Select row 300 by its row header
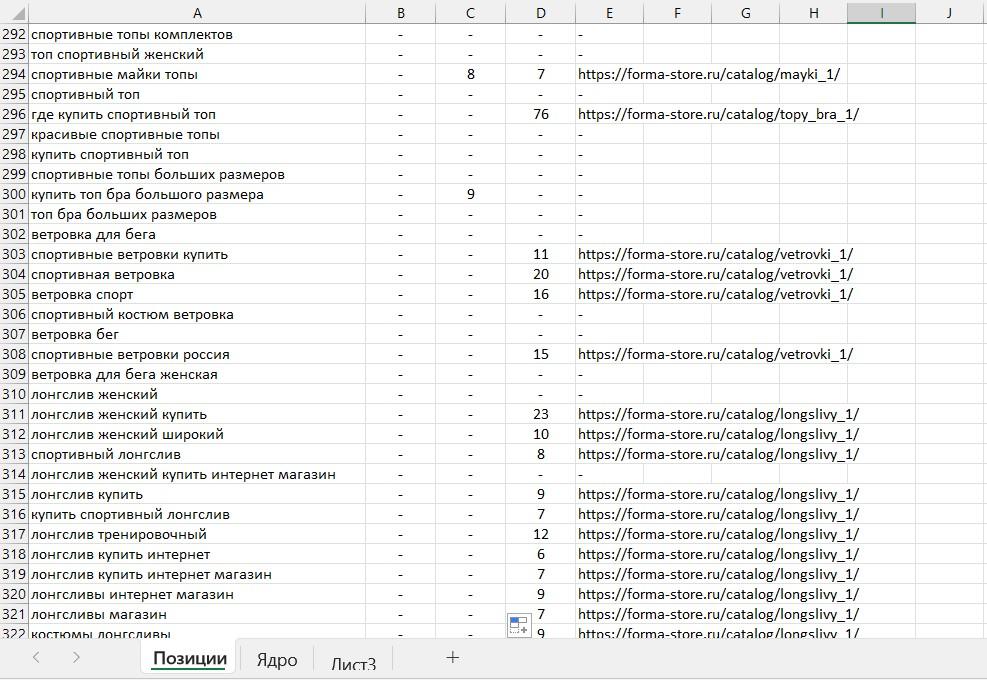987x680 pixels. pyautogui.click(x=14, y=194)
